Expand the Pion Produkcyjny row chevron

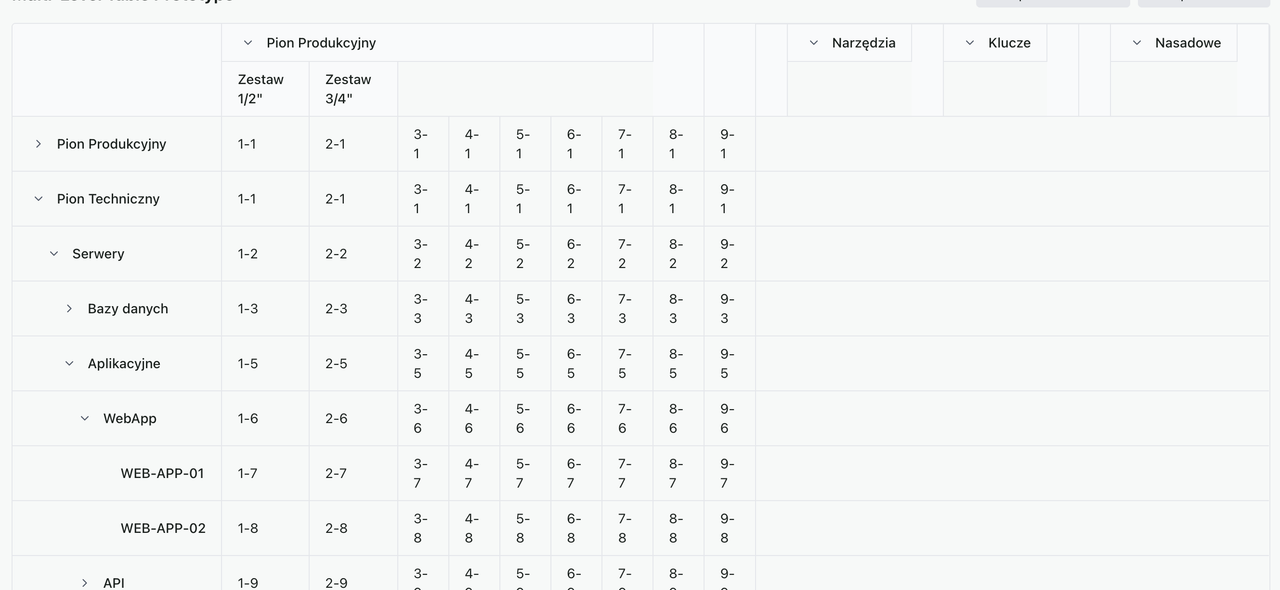pyautogui.click(x=38, y=144)
